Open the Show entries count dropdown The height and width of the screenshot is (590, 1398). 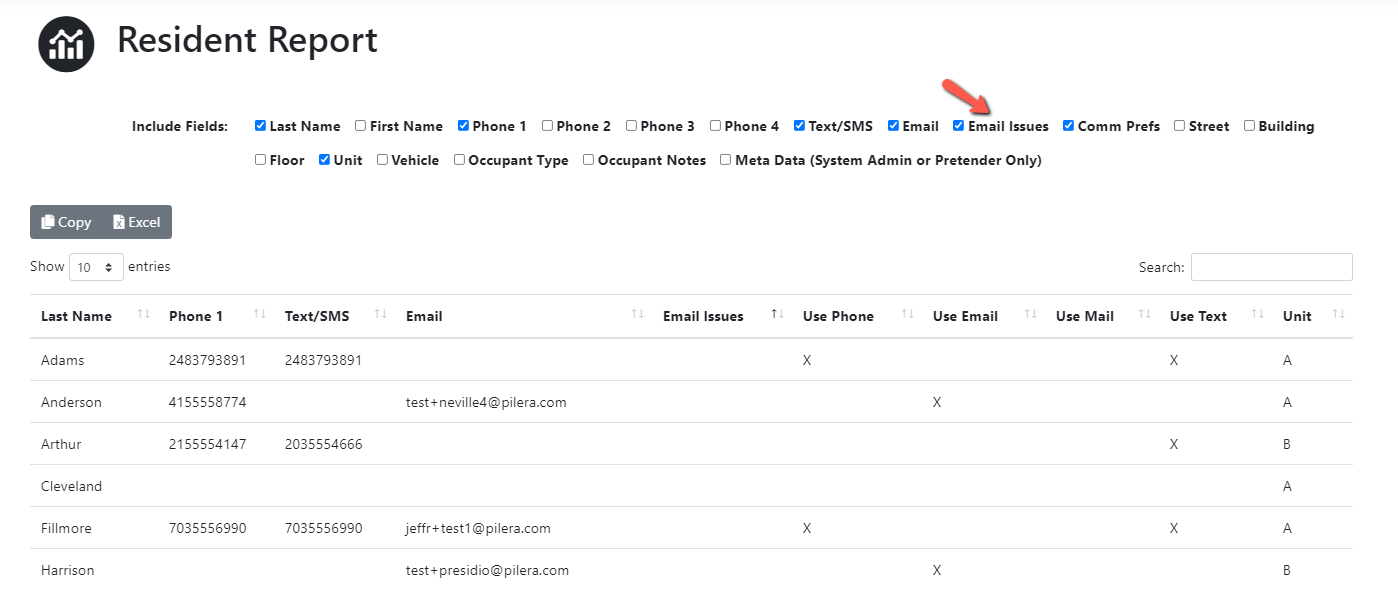coord(96,267)
